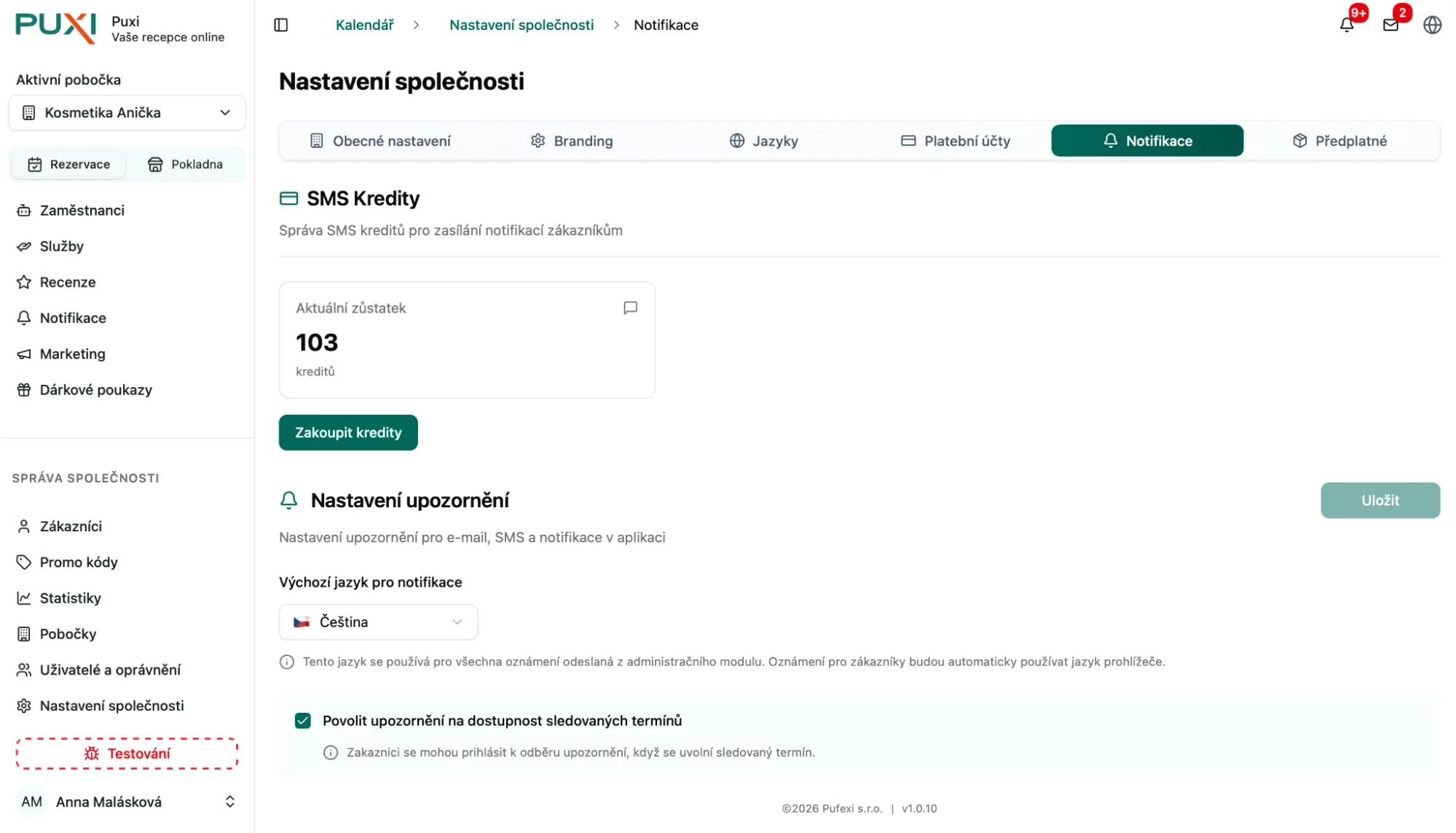Switch to Pokladna mode
Image resolution: width=1456 pixels, height=833 pixels.
186,165
